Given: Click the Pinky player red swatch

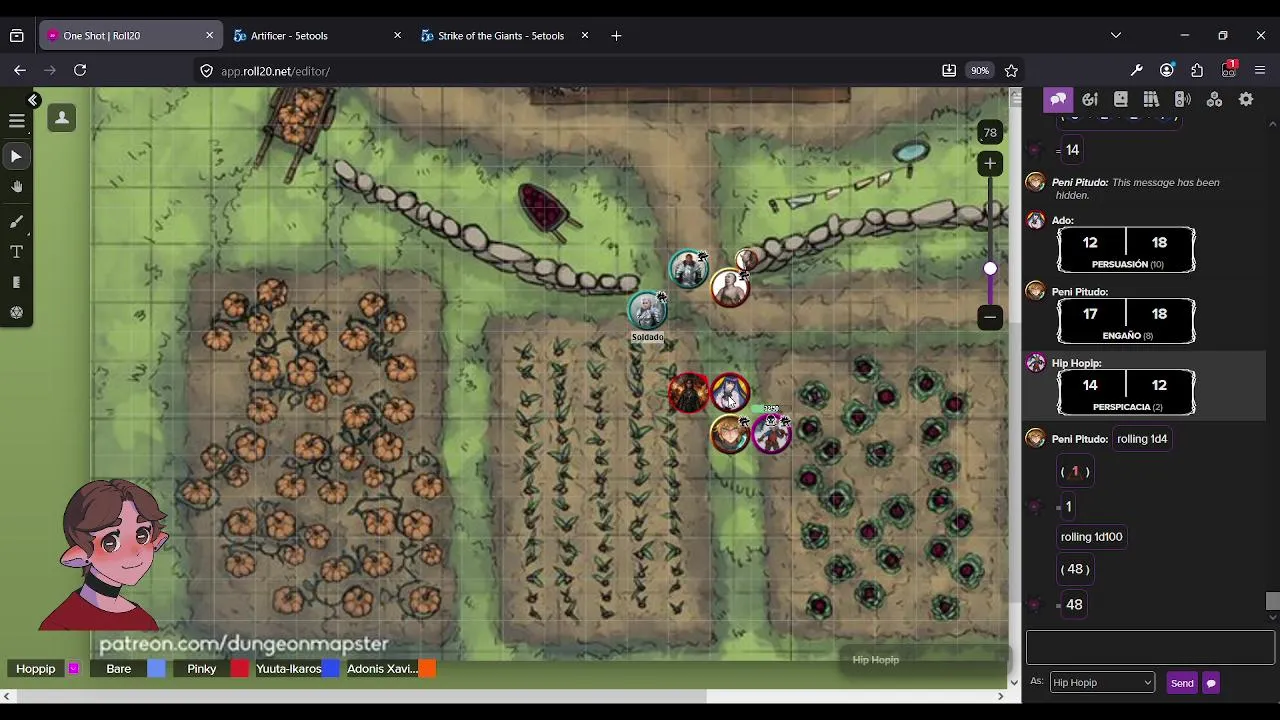Looking at the screenshot, I should pyautogui.click(x=240, y=669).
